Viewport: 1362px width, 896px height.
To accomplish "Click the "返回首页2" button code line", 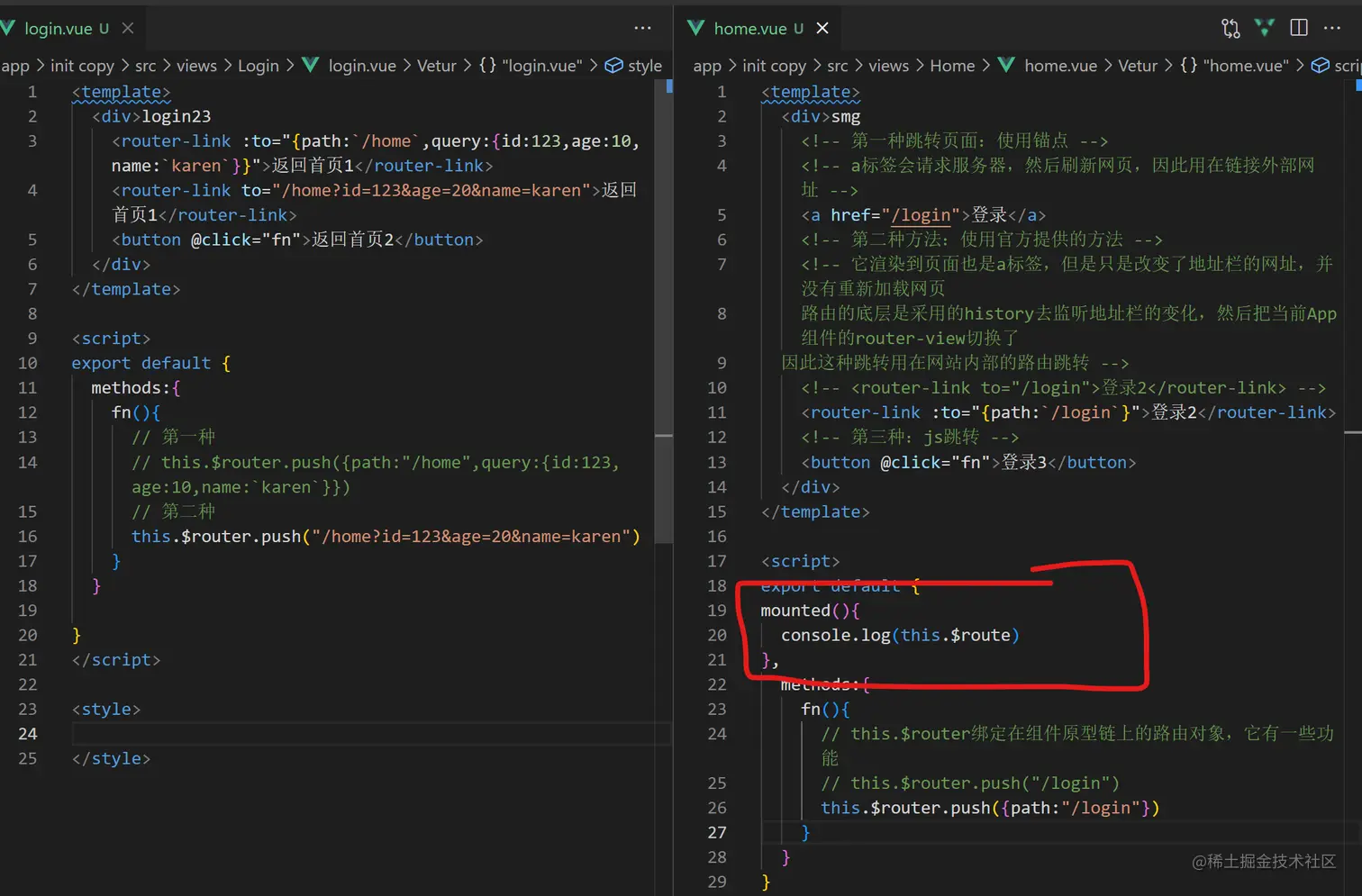I will (x=297, y=240).
